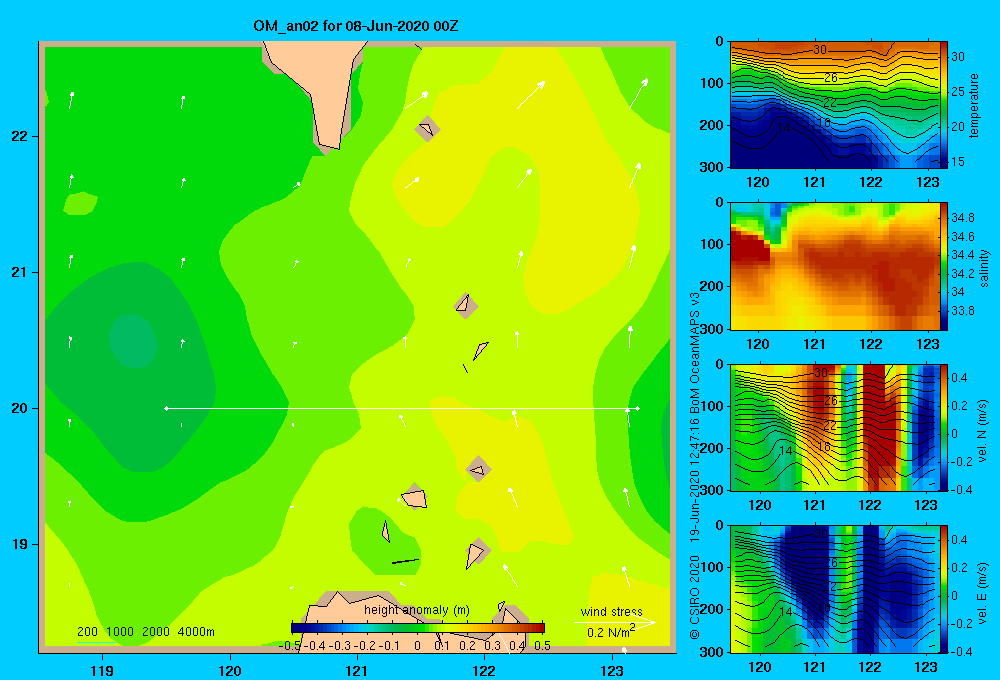Click the '26' isotherm label in the temperature plot
Viewport: 1000px width, 680px height.
pyautogui.click(x=831, y=78)
